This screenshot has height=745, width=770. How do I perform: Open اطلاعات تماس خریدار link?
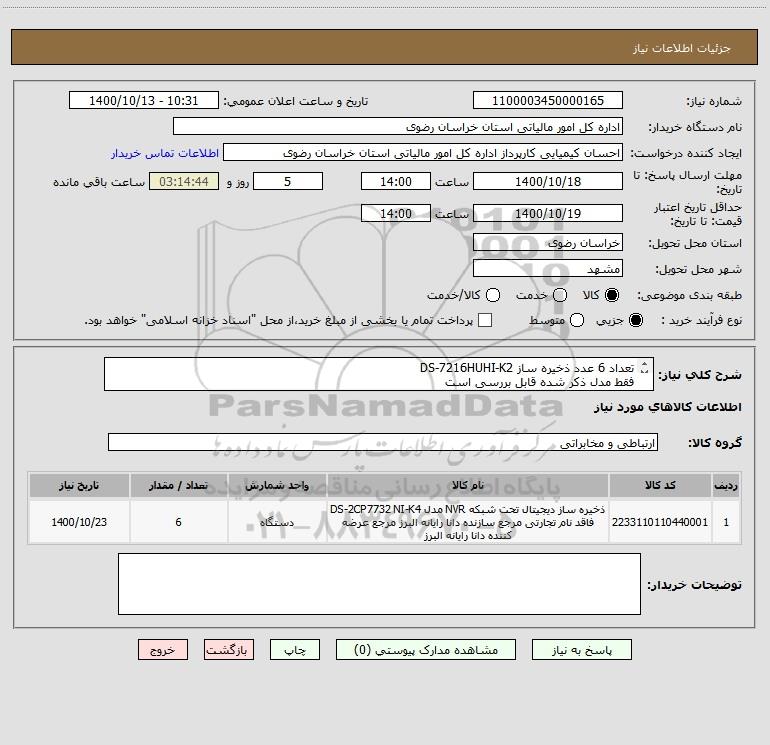tap(165, 153)
